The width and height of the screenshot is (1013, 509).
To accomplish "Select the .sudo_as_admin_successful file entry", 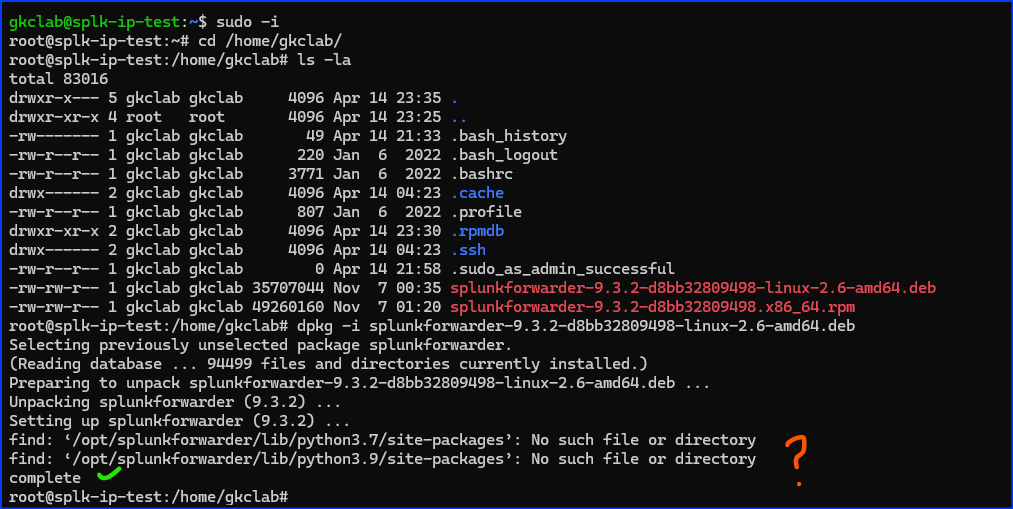I will click(562, 269).
